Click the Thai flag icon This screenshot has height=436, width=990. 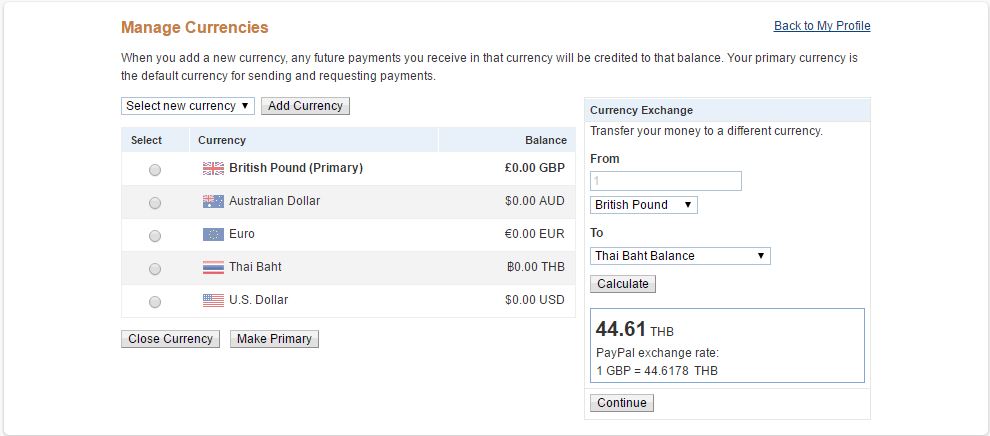(x=213, y=267)
